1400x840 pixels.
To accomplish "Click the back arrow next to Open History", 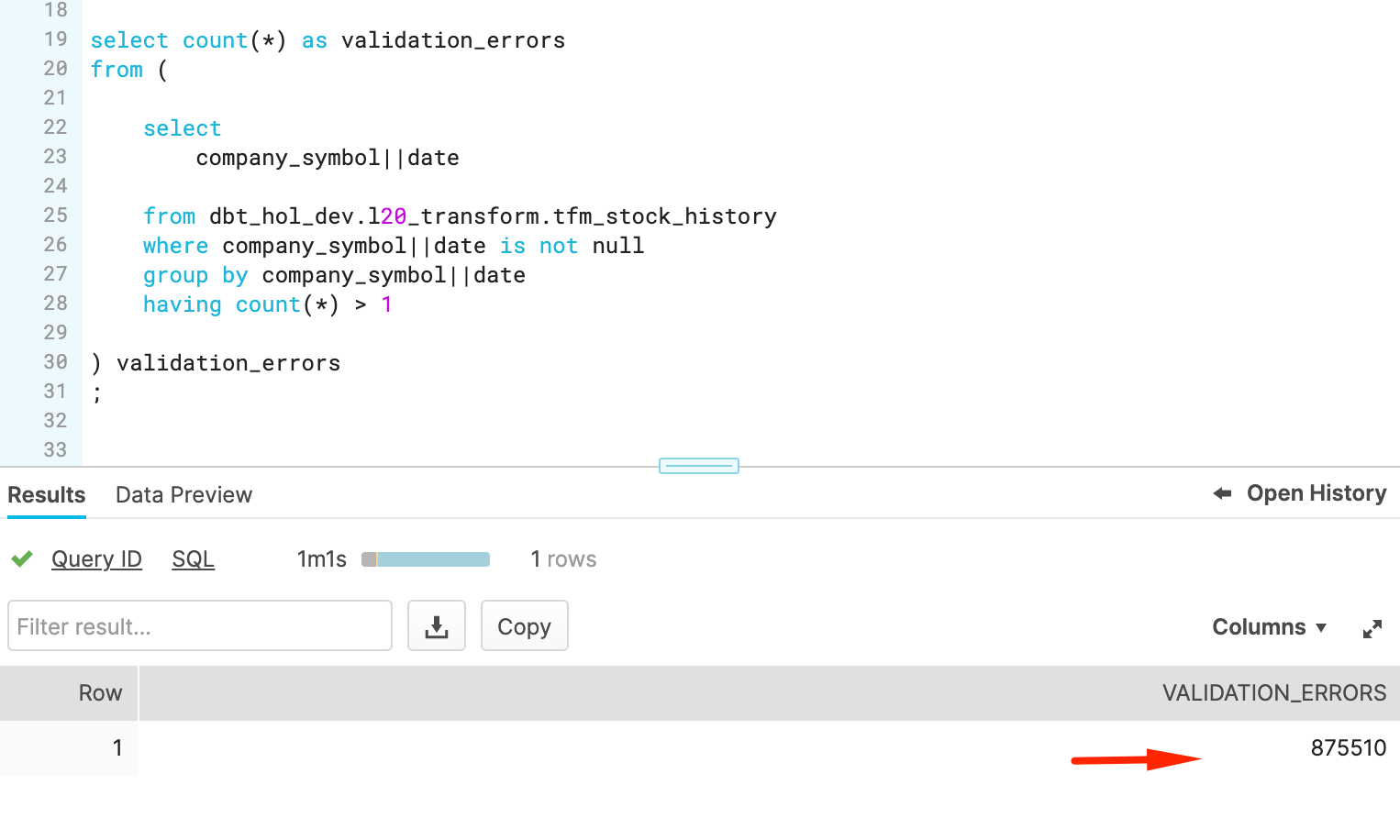I will tap(1221, 492).
